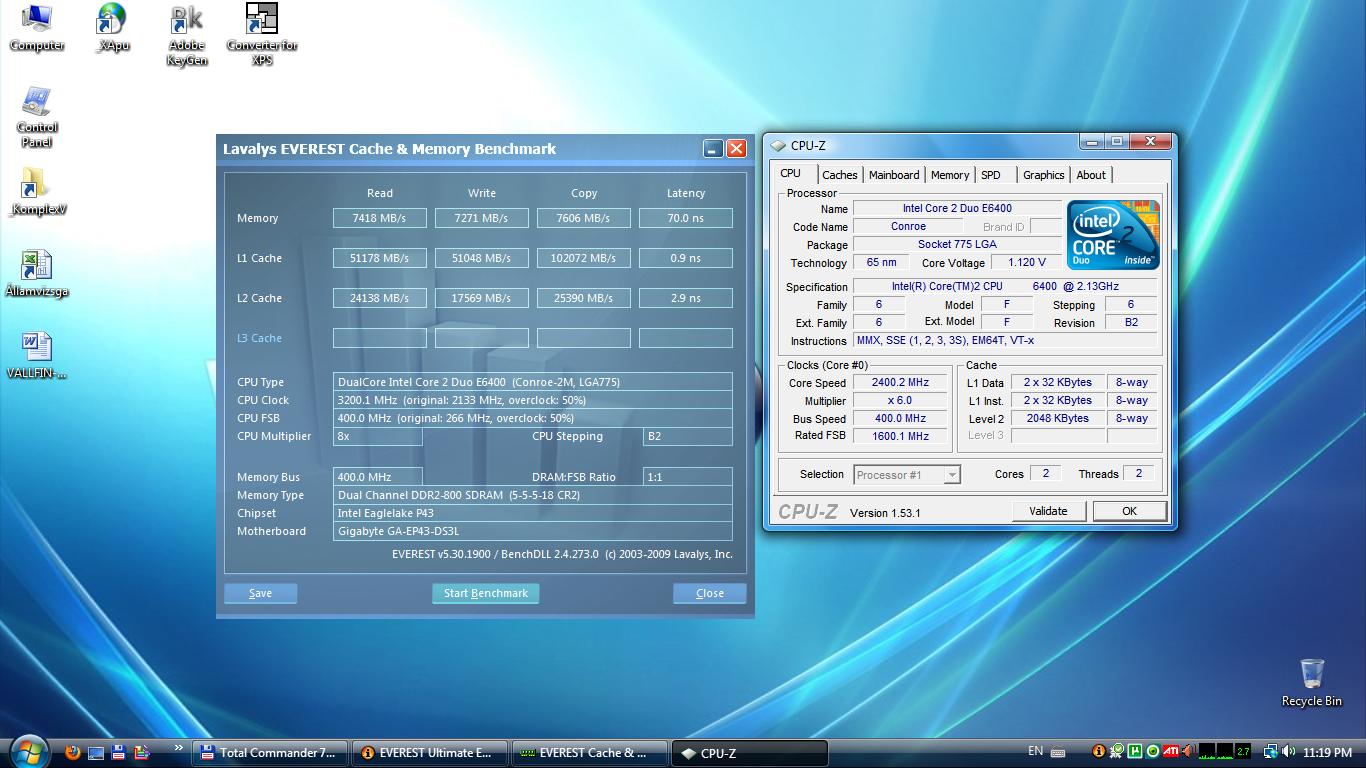Switch to the Memory tab in CPU-Z
The width and height of the screenshot is (1366, 768).
(x=950, y=175)
